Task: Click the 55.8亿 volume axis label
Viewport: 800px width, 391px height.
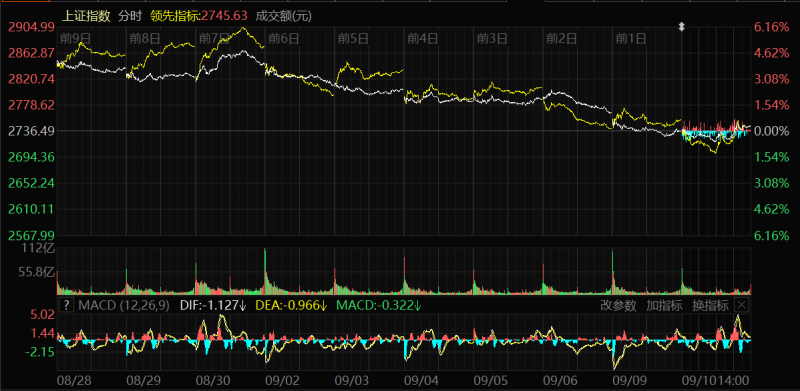Action: [36, 273]
